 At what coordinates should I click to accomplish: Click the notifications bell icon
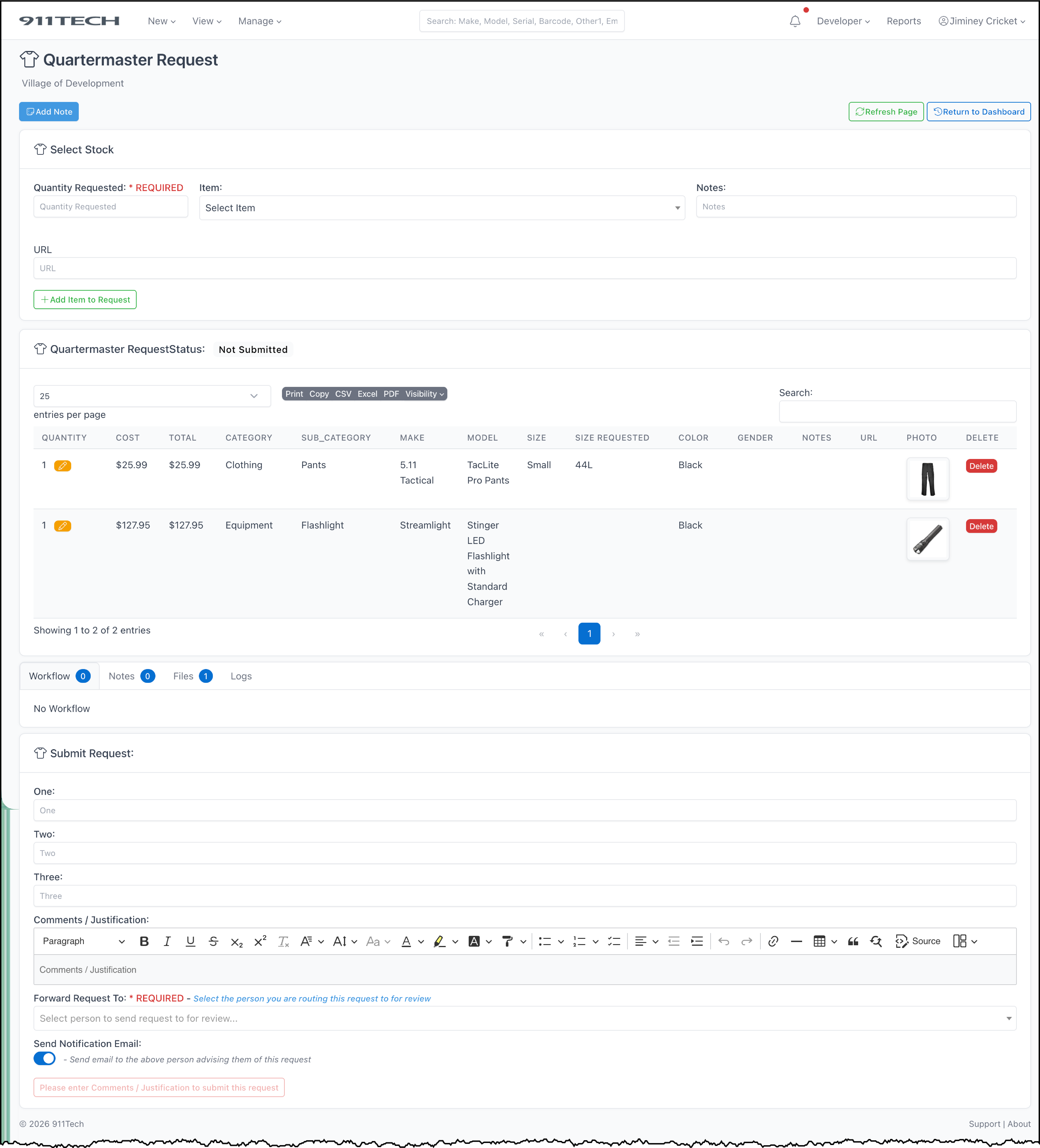[795, 21]
